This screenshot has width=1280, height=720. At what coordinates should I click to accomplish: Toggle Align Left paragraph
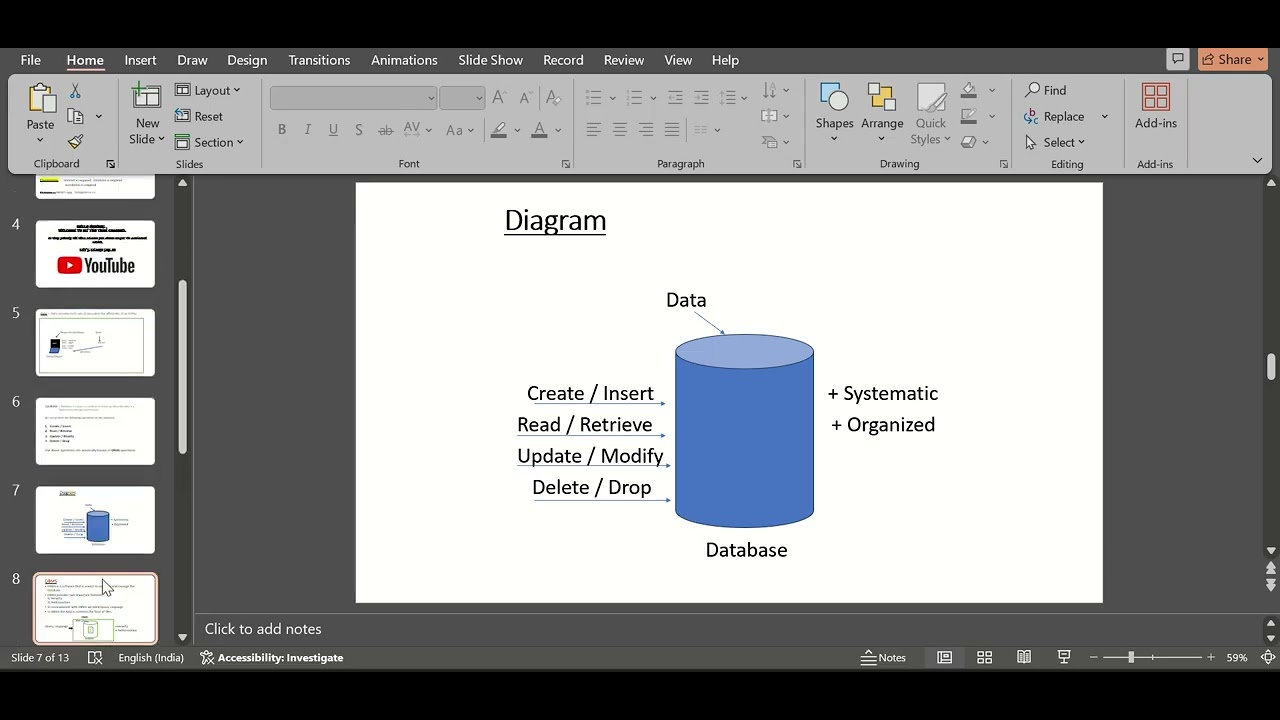tap(594, 130)
